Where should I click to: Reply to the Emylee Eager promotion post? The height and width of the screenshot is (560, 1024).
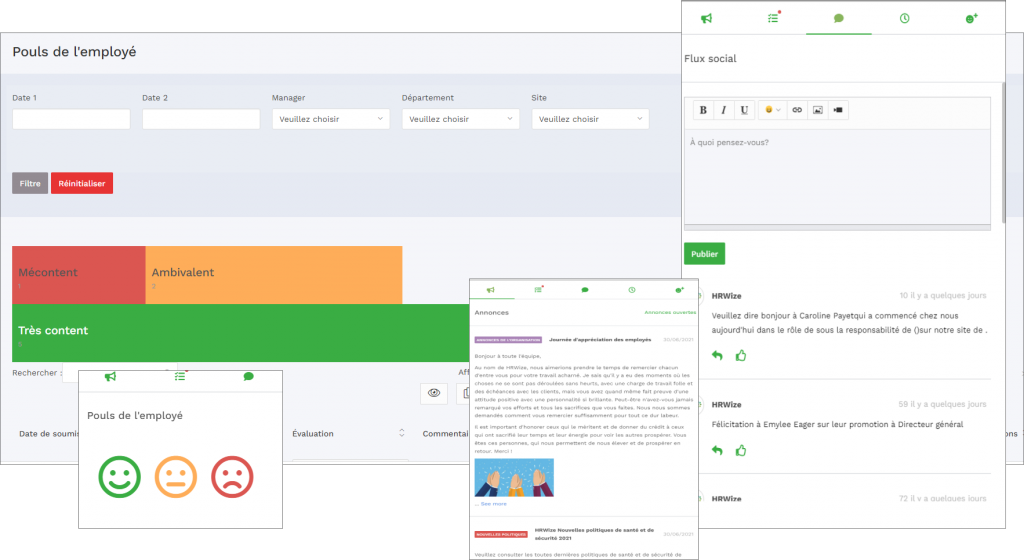pyautogui.click(x=717, y=451)
